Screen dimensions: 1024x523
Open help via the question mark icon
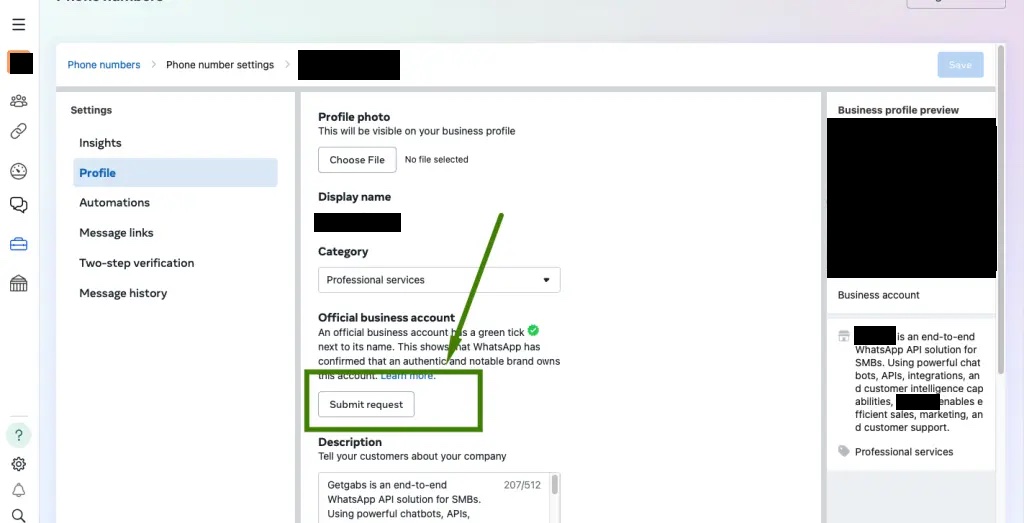tap(19, 435)
